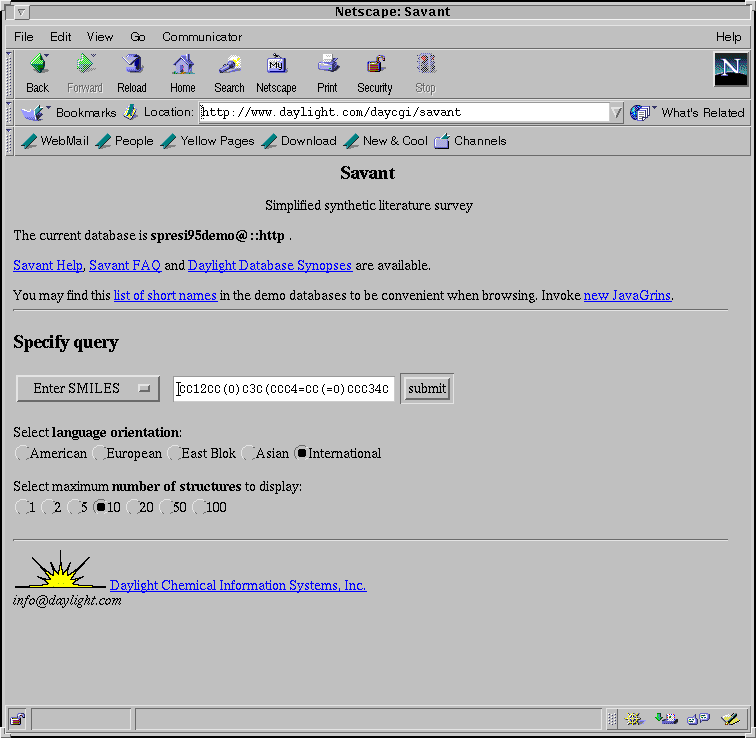Expand the Location URL history arrow
Viewport: 756px width, 738px height.
(616, 113)
